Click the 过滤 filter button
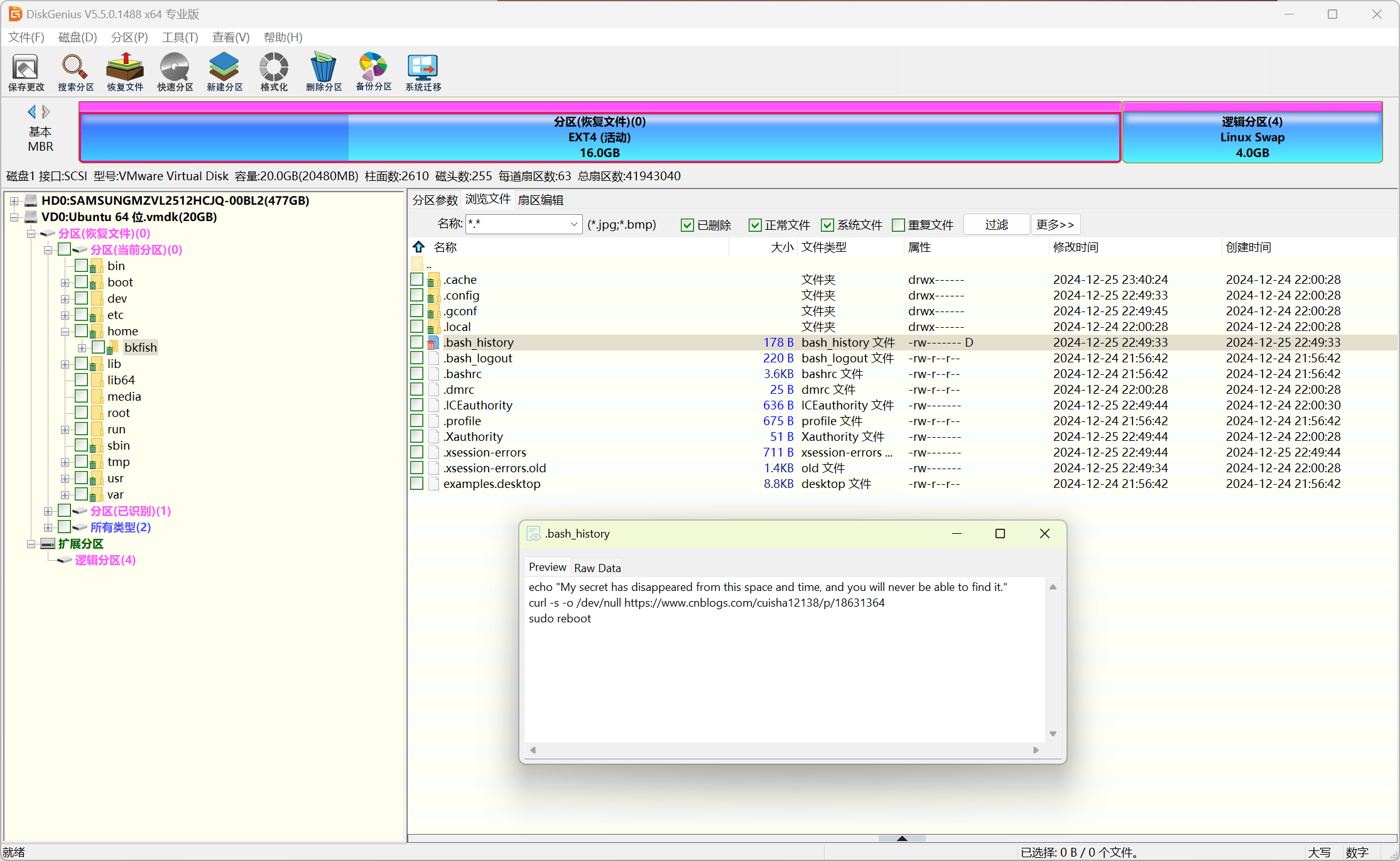 coord(996,224)
